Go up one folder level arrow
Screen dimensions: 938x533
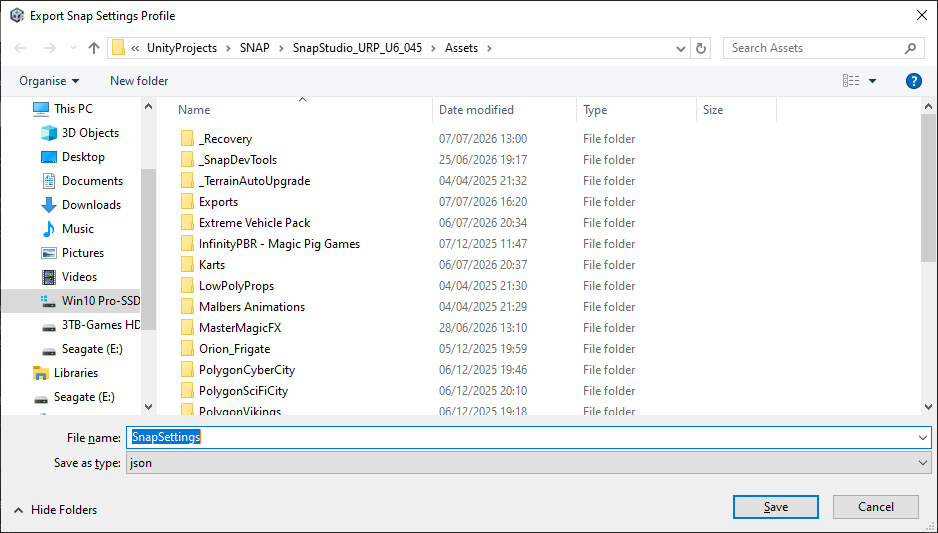(93, 48)
